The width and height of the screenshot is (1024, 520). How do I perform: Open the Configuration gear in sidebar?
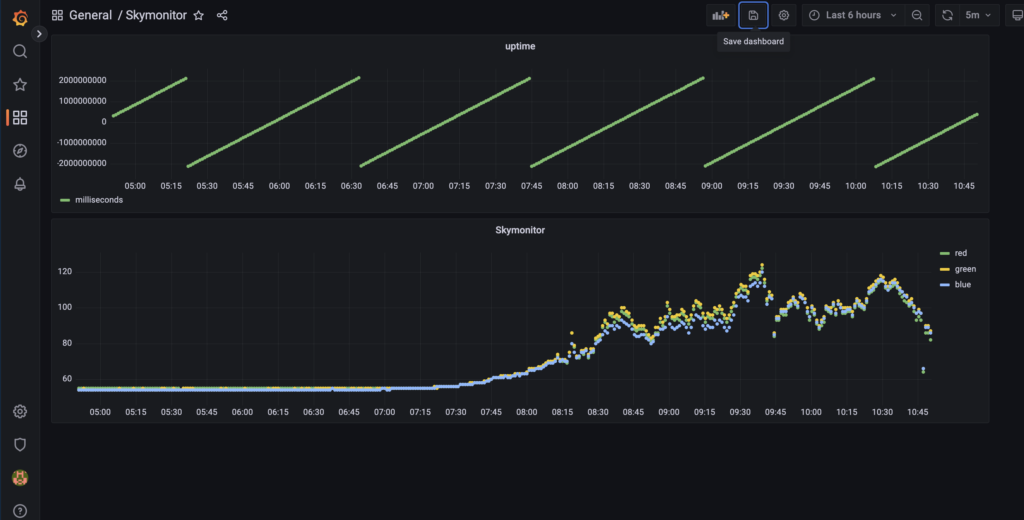[x=20, y=412]
